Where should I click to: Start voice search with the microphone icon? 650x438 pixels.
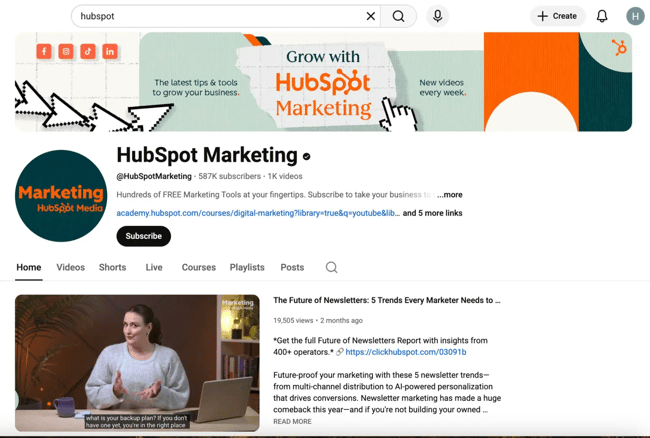click(x=437, y=16)
